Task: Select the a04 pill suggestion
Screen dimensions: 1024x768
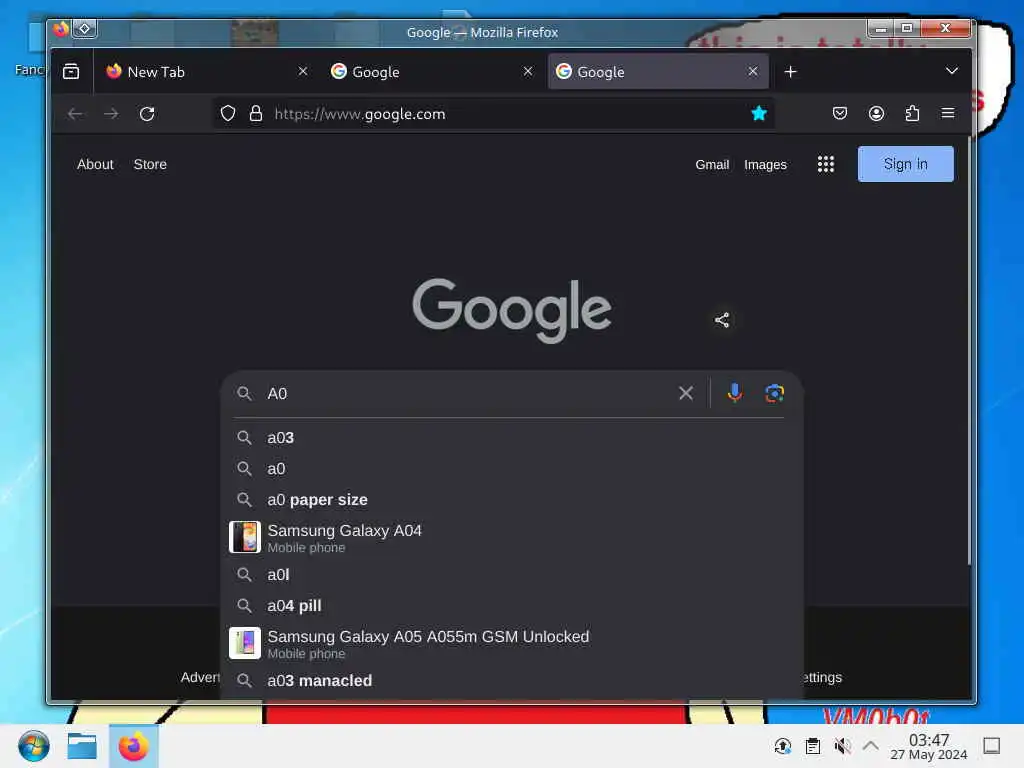Action: [512, 606]
